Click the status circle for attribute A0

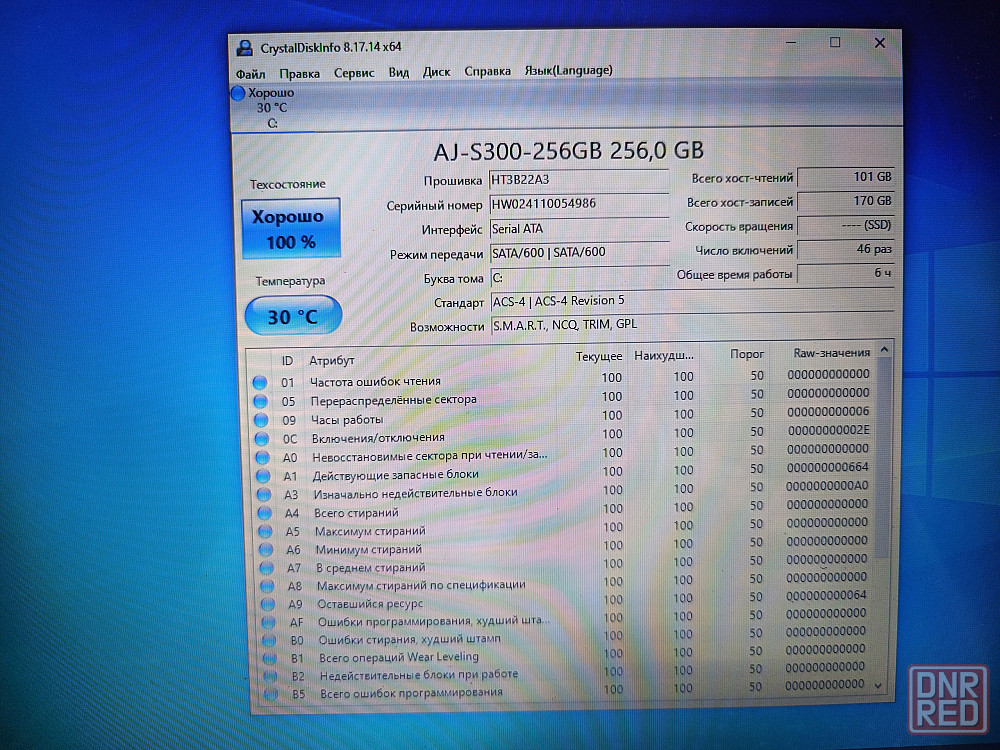coord(262,457)
